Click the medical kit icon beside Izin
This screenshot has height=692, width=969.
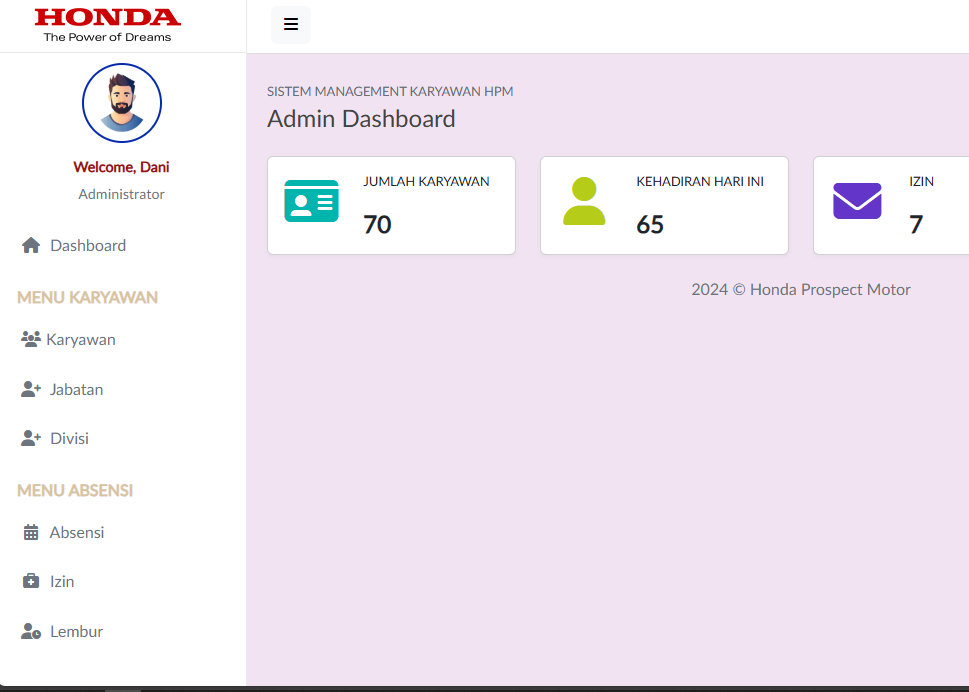coord(31,582)
